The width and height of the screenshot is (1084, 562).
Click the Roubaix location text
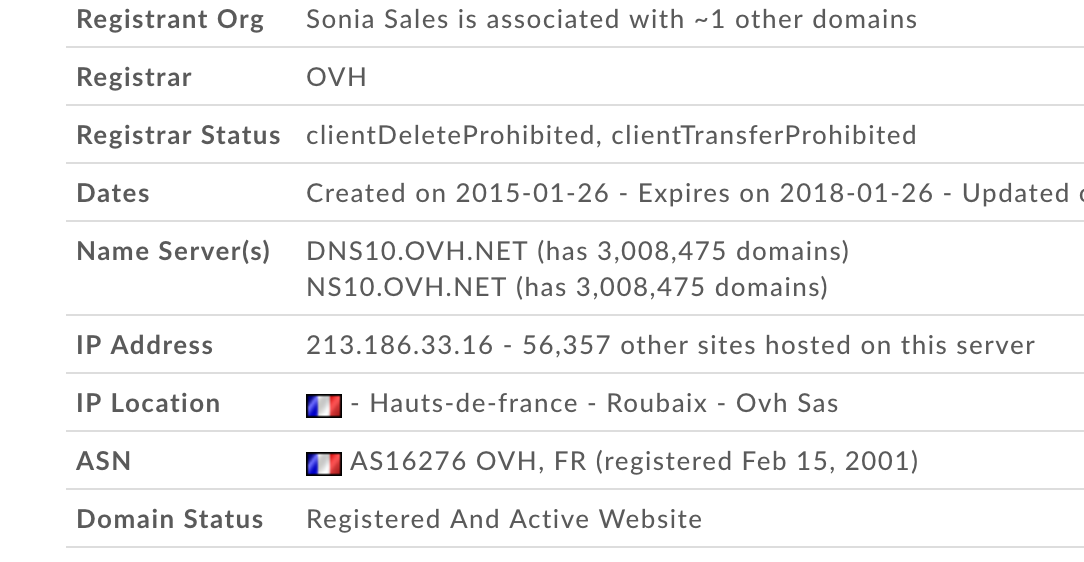(x=657, y=403)
